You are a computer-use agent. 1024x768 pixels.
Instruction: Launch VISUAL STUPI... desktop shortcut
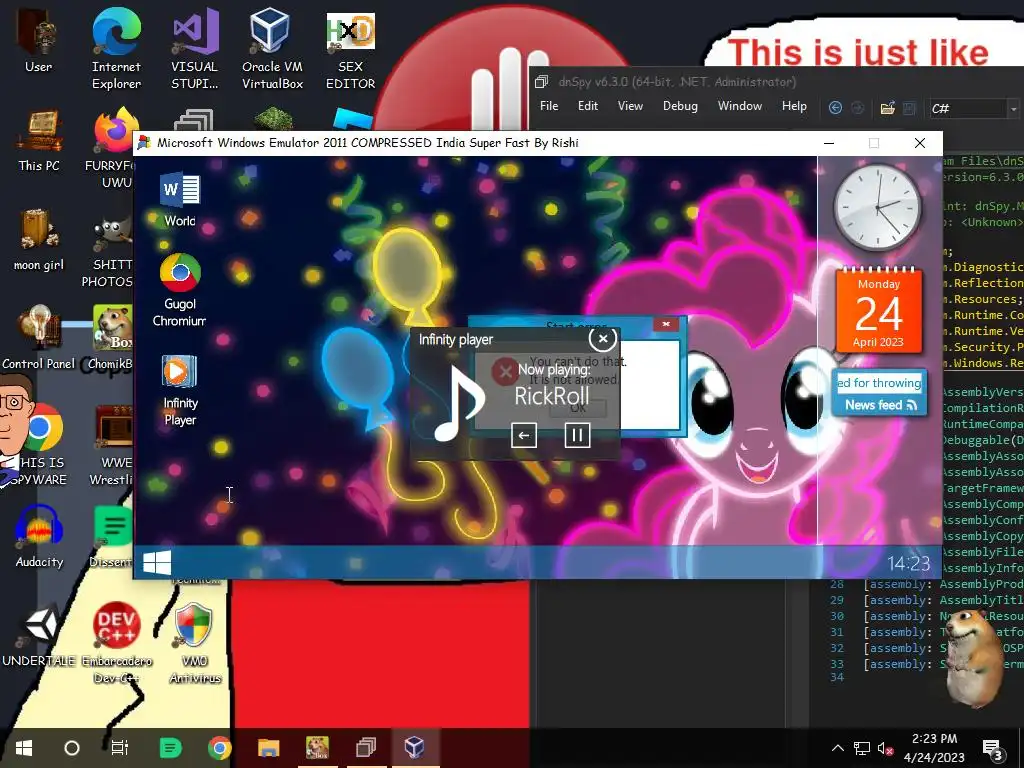[195, 48]
